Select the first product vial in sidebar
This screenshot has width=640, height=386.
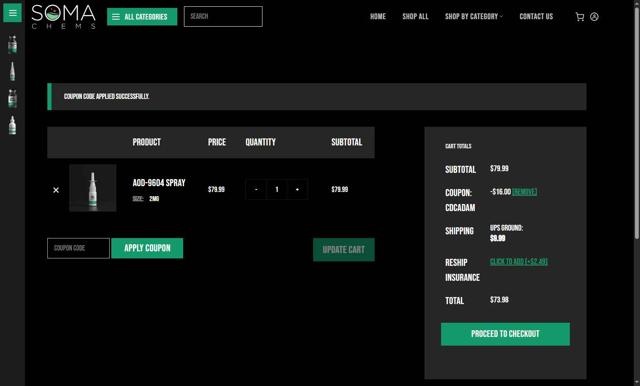coord(12,44)
